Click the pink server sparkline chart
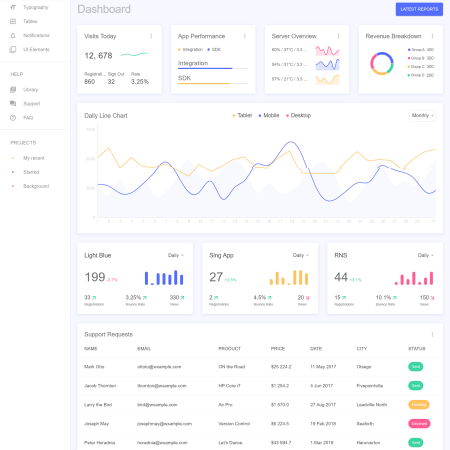The height and width of the screenshot is (450, 450). point(327,51)
